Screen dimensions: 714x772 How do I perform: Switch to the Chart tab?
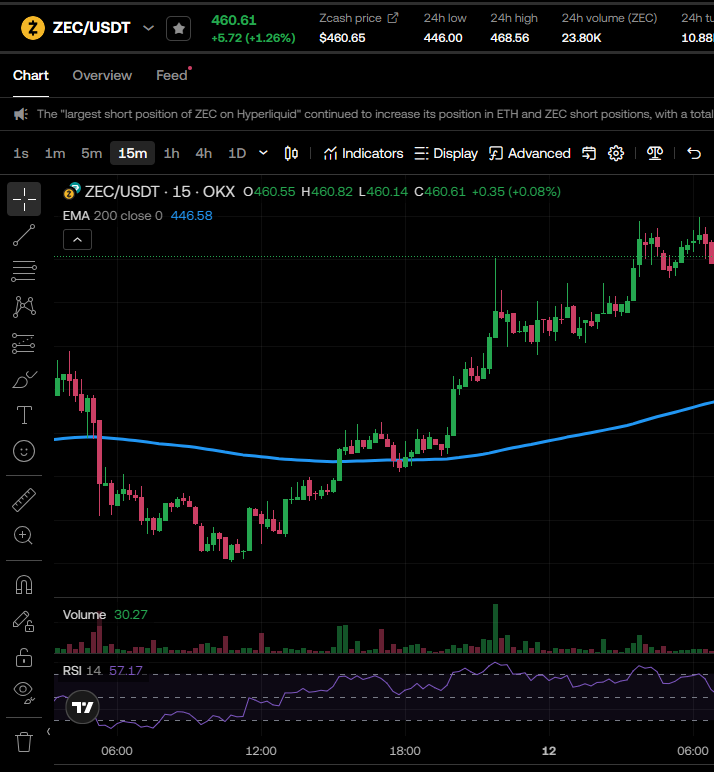(31, 75)
